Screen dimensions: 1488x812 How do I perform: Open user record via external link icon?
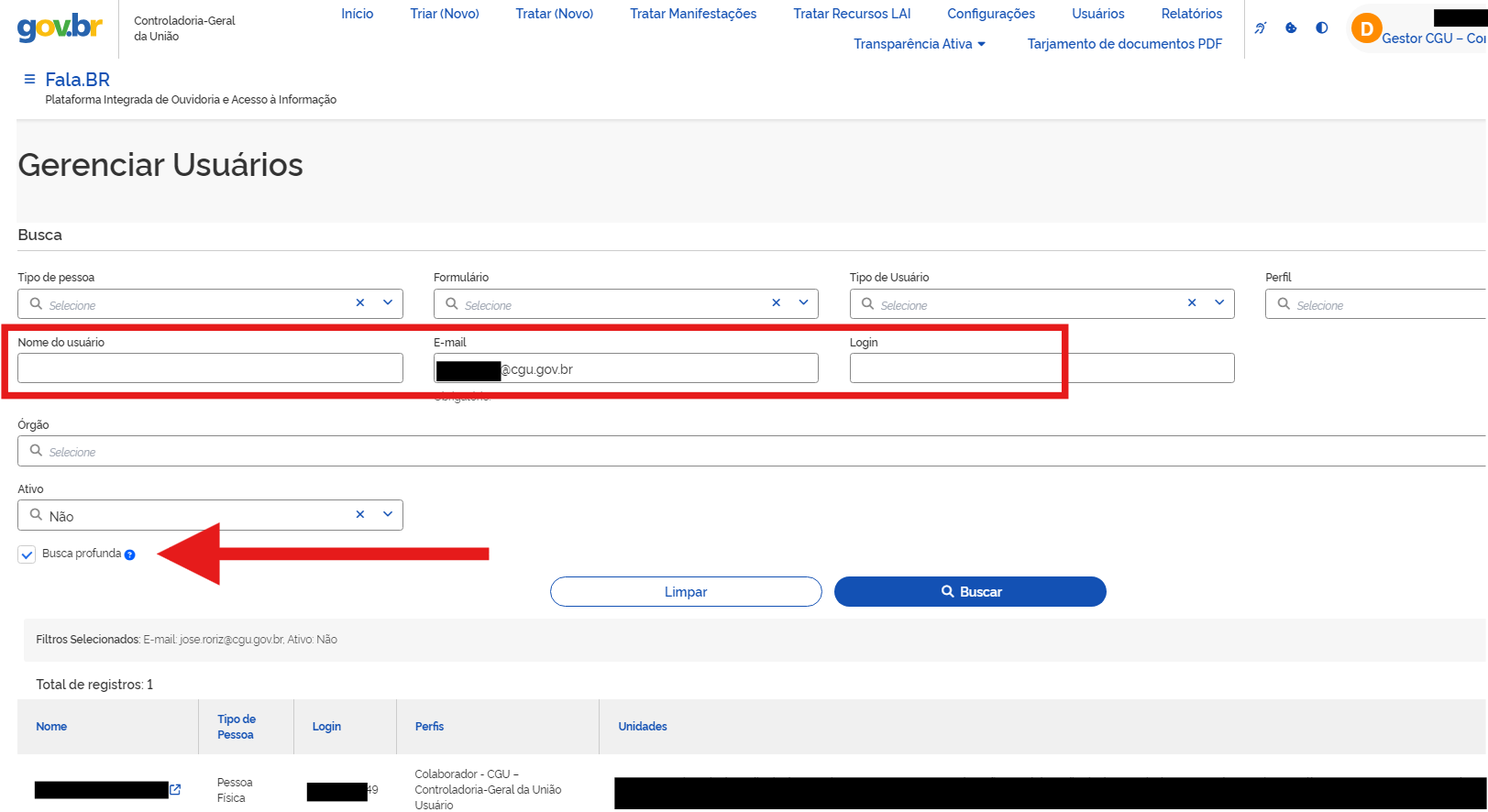(x=175, y=789)
